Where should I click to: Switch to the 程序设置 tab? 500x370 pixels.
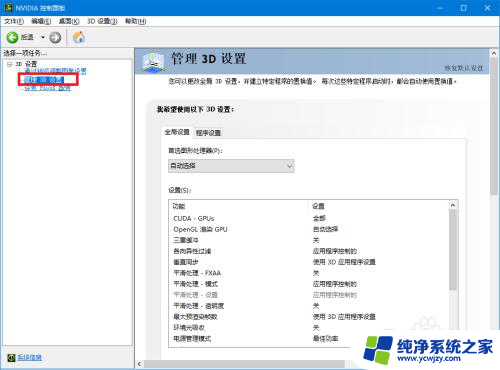[208, 133]
